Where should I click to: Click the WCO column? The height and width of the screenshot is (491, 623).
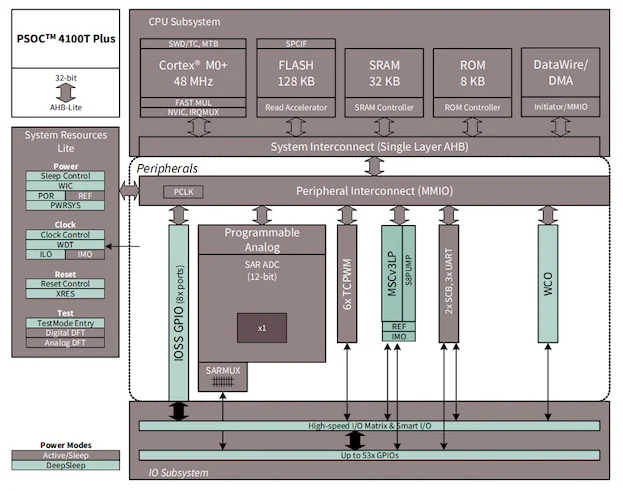pyautogui.click(x=548, y=284)
